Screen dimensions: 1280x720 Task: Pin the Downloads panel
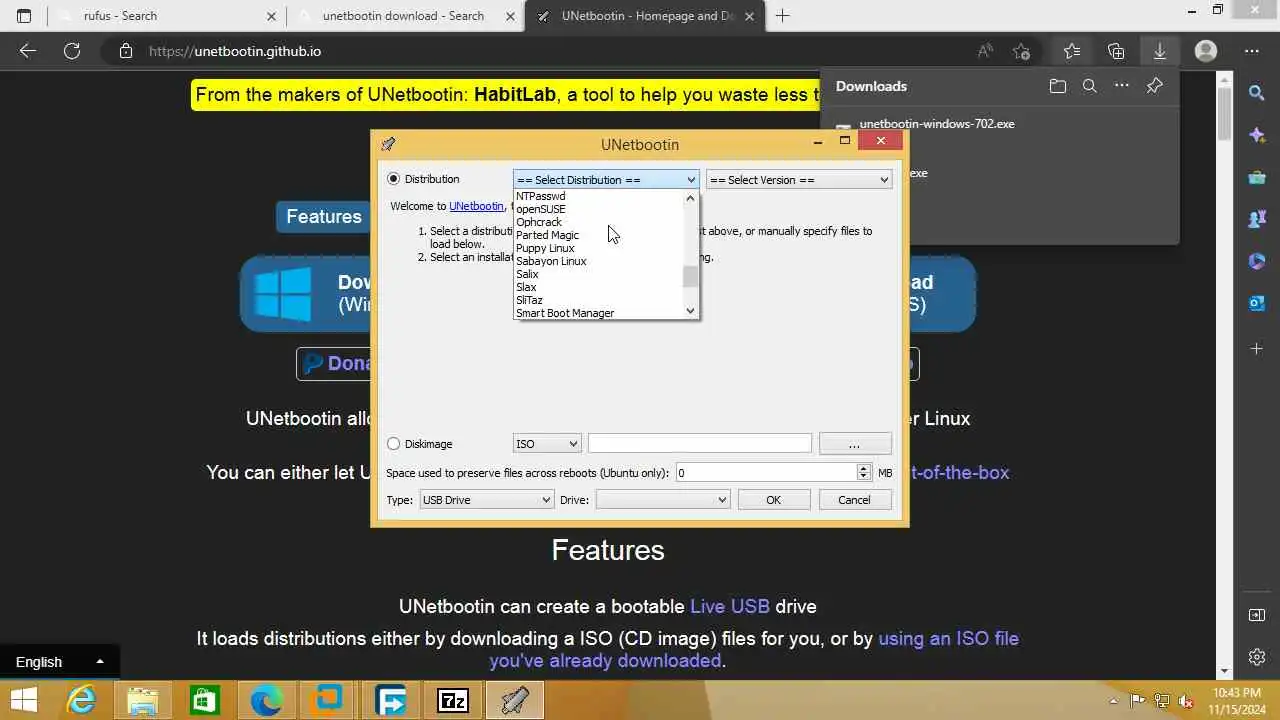1155,86
